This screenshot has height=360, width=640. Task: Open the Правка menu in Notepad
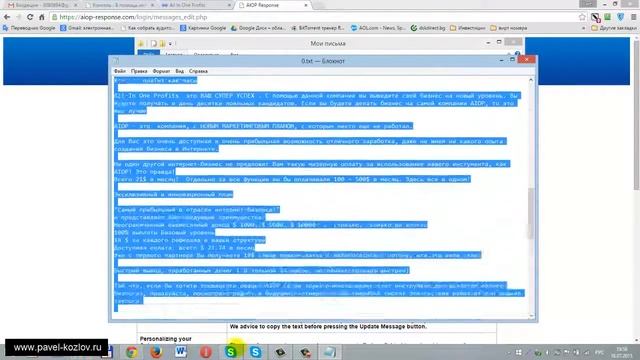(139, 71)
